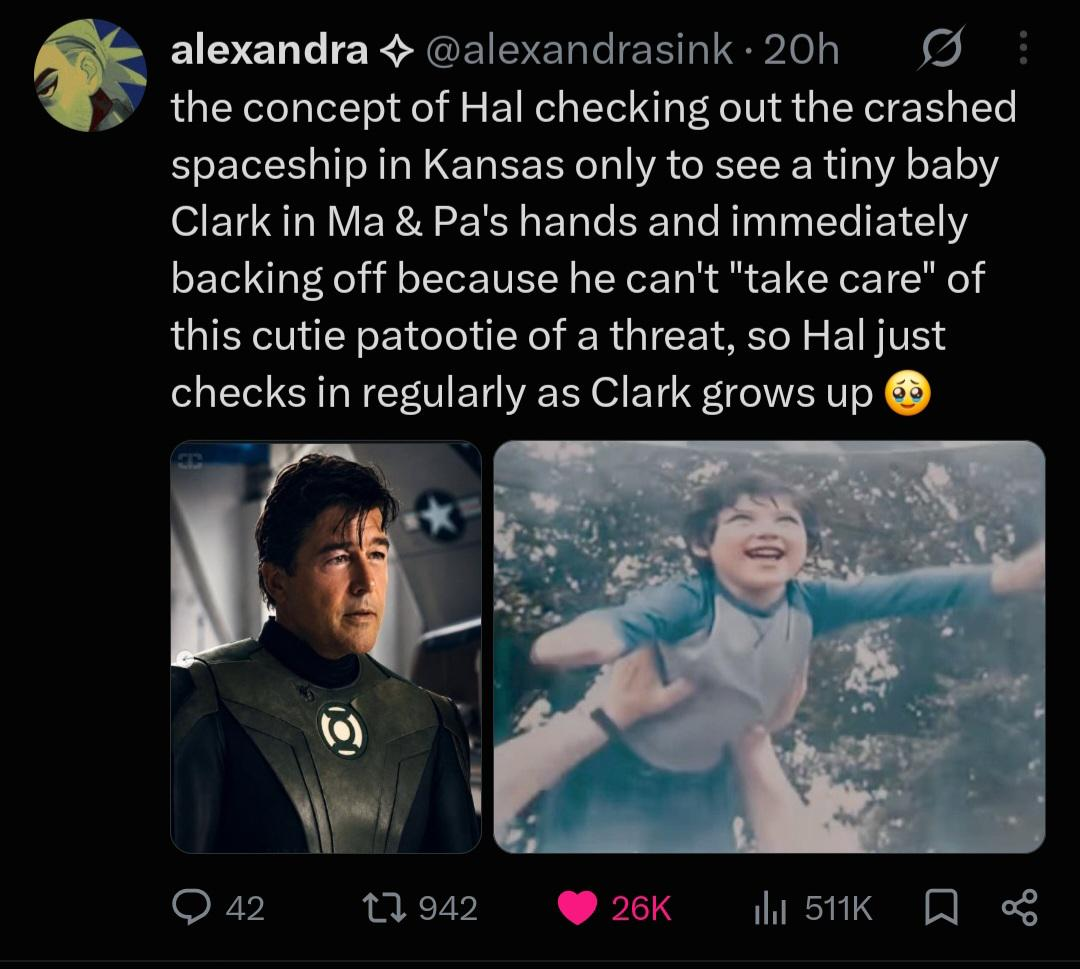The height and width of the screenshot is (969, 1080).
Task: Click the speech bubble reply icon
Action: [x=191, y=907]
